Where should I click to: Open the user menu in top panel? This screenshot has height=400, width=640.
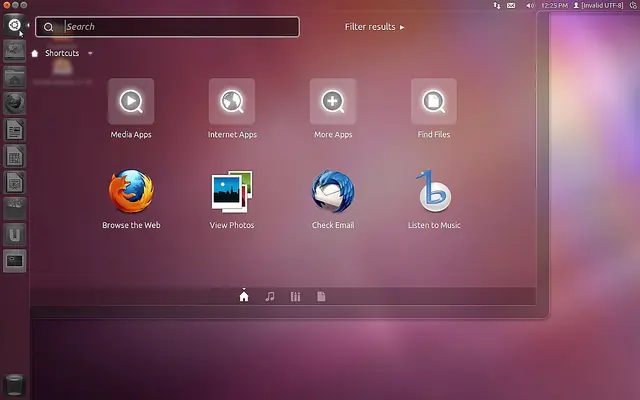coord(598,5)
